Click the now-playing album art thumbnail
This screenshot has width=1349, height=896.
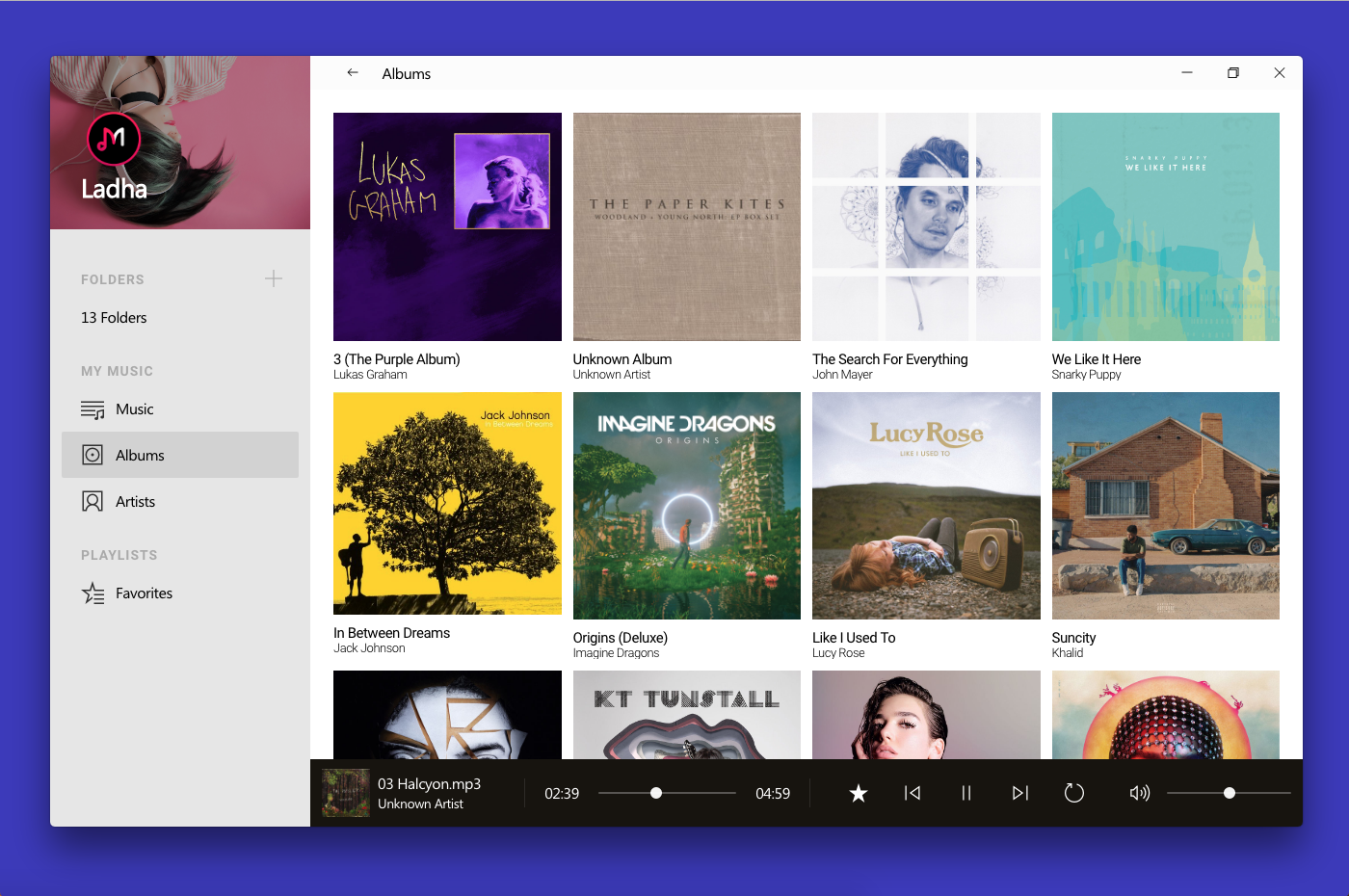tap(346, 793)
